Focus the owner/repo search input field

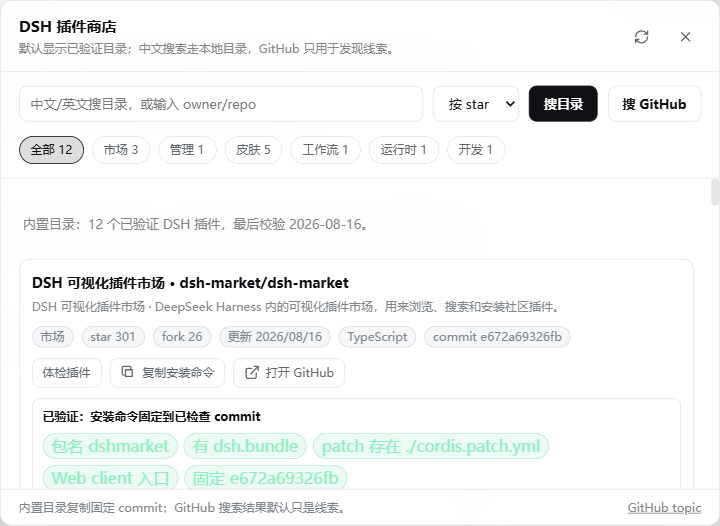click(221, 104)
